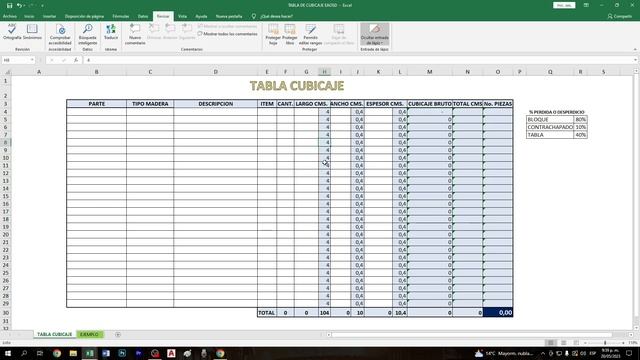Viewport: 640px width, 360px height.
Task: Open Ribbon display options icon
Action: click(x=586, y=5)
